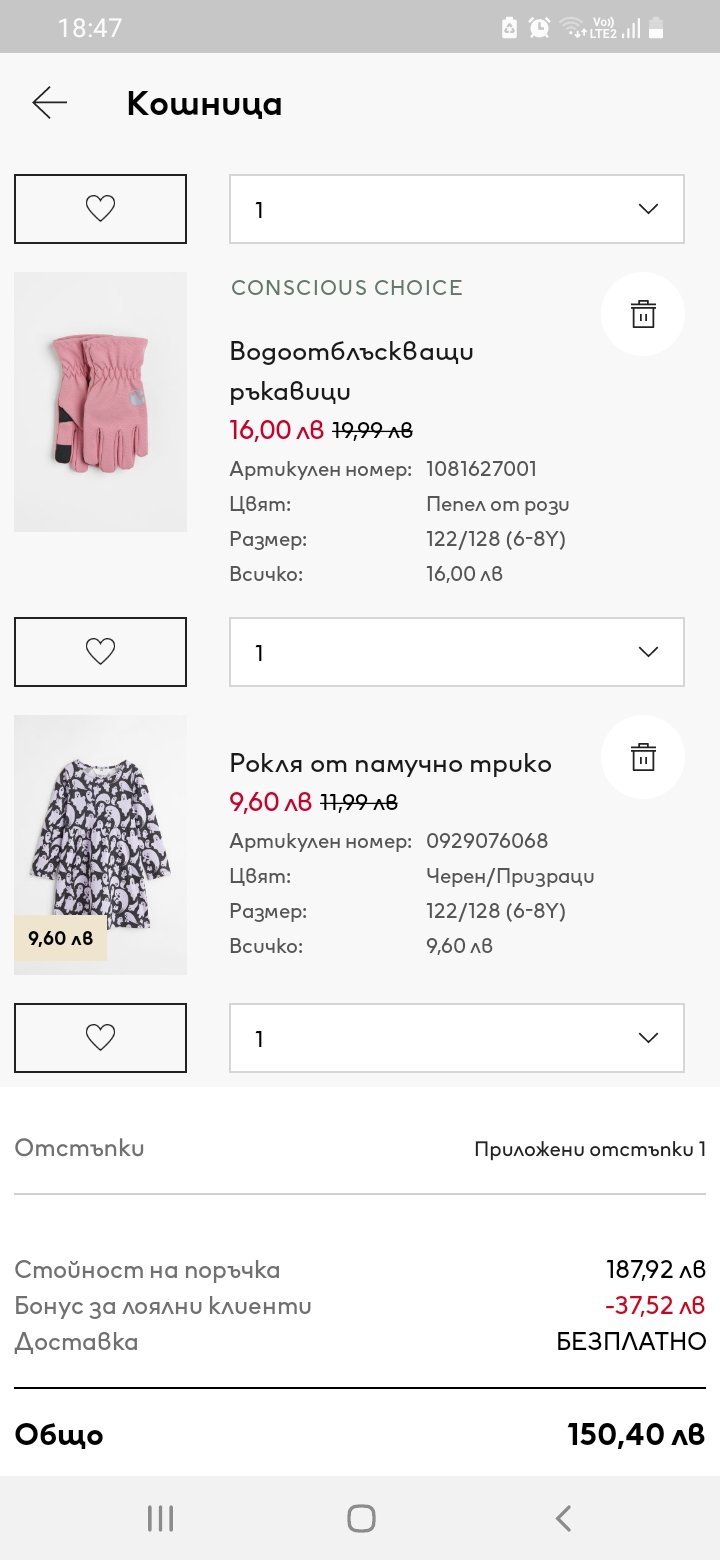Open quantity dropdown for the pink gloves
This screenshot has height=1560, width=720.
[x=456, y=652]
